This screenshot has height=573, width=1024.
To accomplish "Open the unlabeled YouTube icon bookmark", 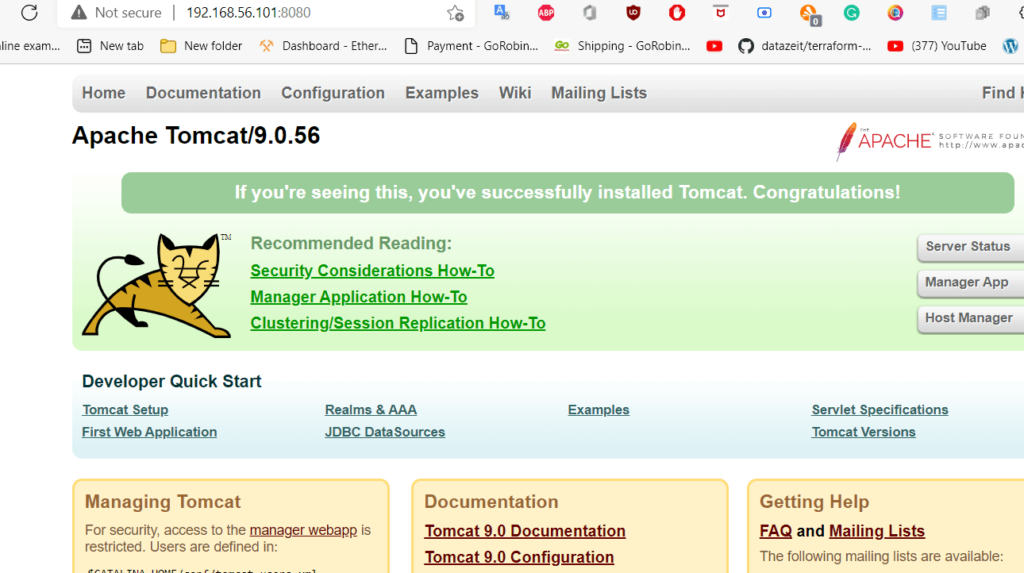I will tap(714, 46).
